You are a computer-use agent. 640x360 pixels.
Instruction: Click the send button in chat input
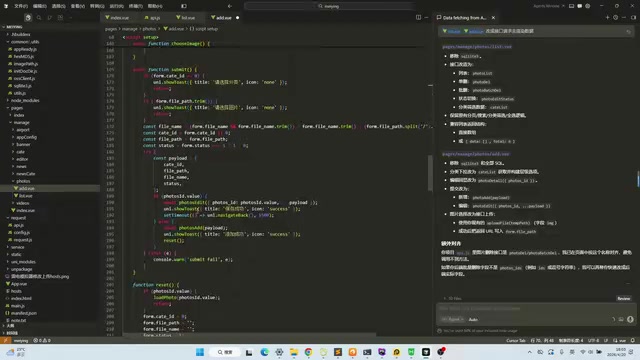[x=630, y=319]
